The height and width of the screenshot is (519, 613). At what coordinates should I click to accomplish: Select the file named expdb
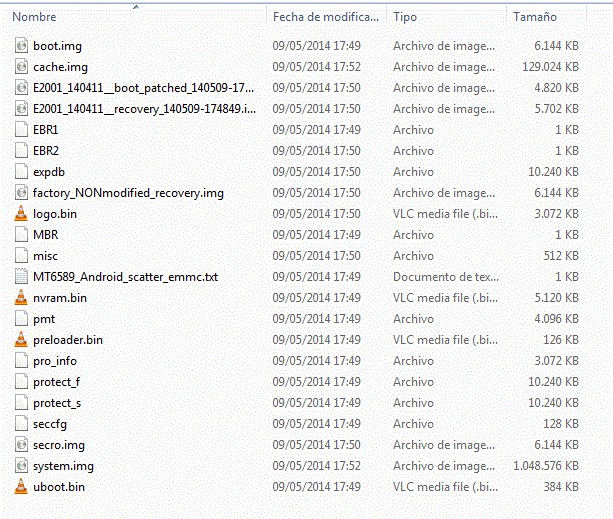tap(49, 172)
